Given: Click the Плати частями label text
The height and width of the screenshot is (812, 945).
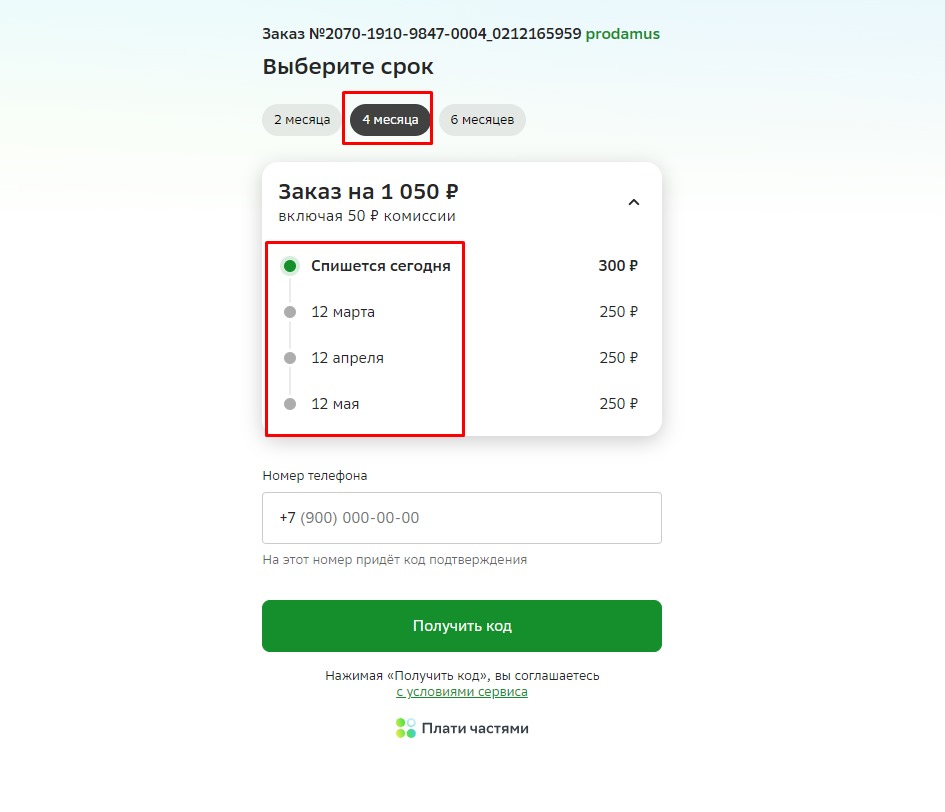Looking at the screenshot, I should coord(475,728).
